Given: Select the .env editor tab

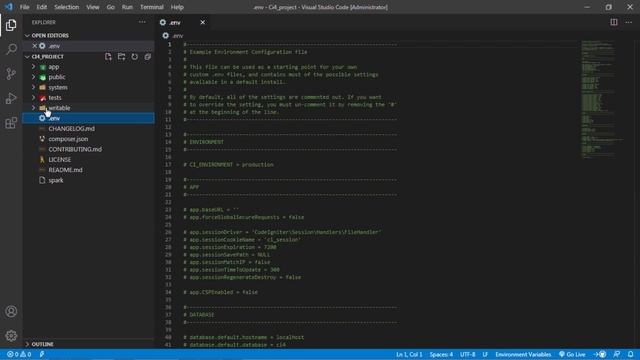Looking at the screenshot, I should click(x=183, y=22).
